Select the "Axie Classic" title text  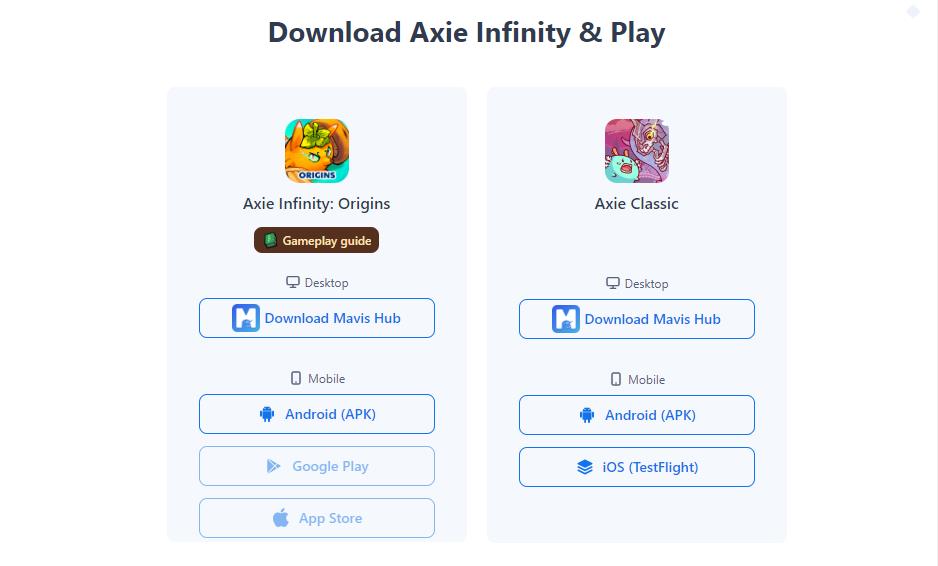636,203
